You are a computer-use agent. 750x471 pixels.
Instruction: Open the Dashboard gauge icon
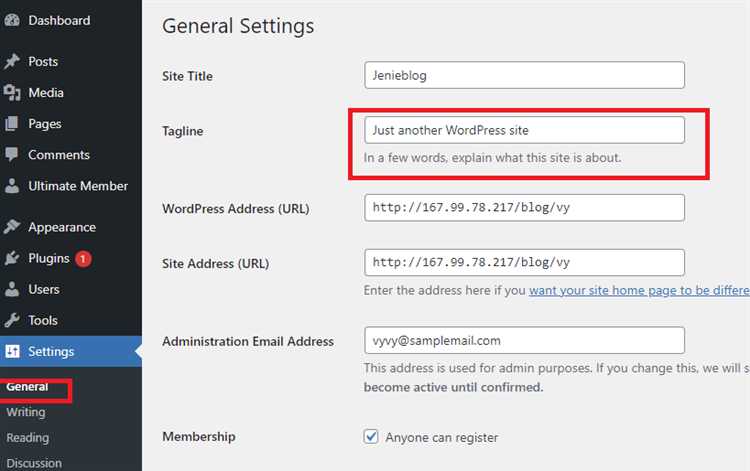point(12,20)
